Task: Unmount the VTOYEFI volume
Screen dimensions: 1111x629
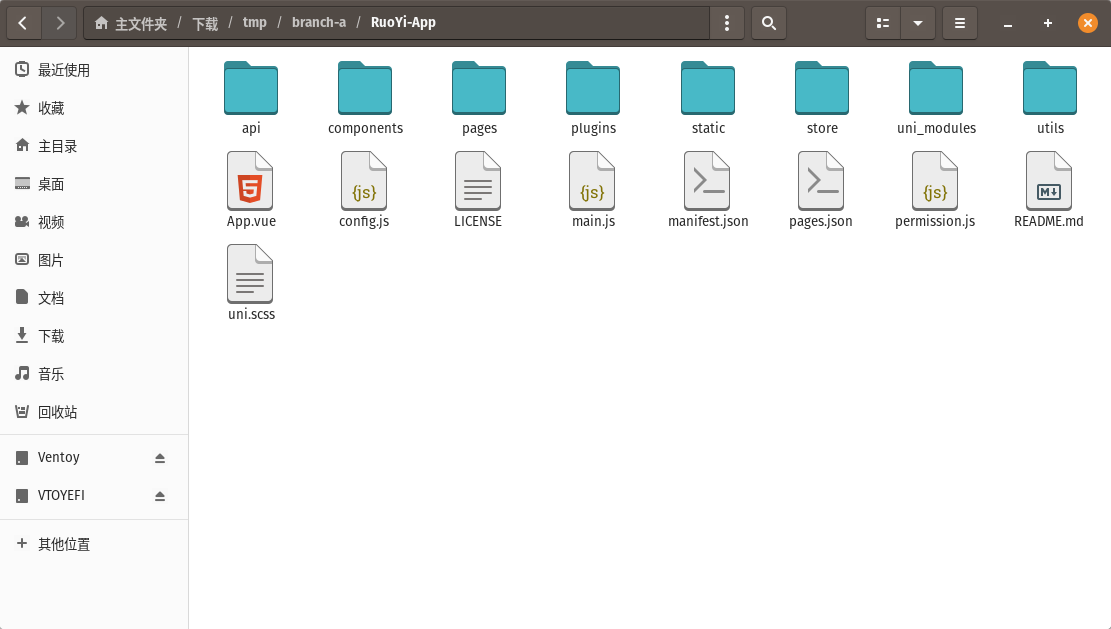Action: [160, 496]
